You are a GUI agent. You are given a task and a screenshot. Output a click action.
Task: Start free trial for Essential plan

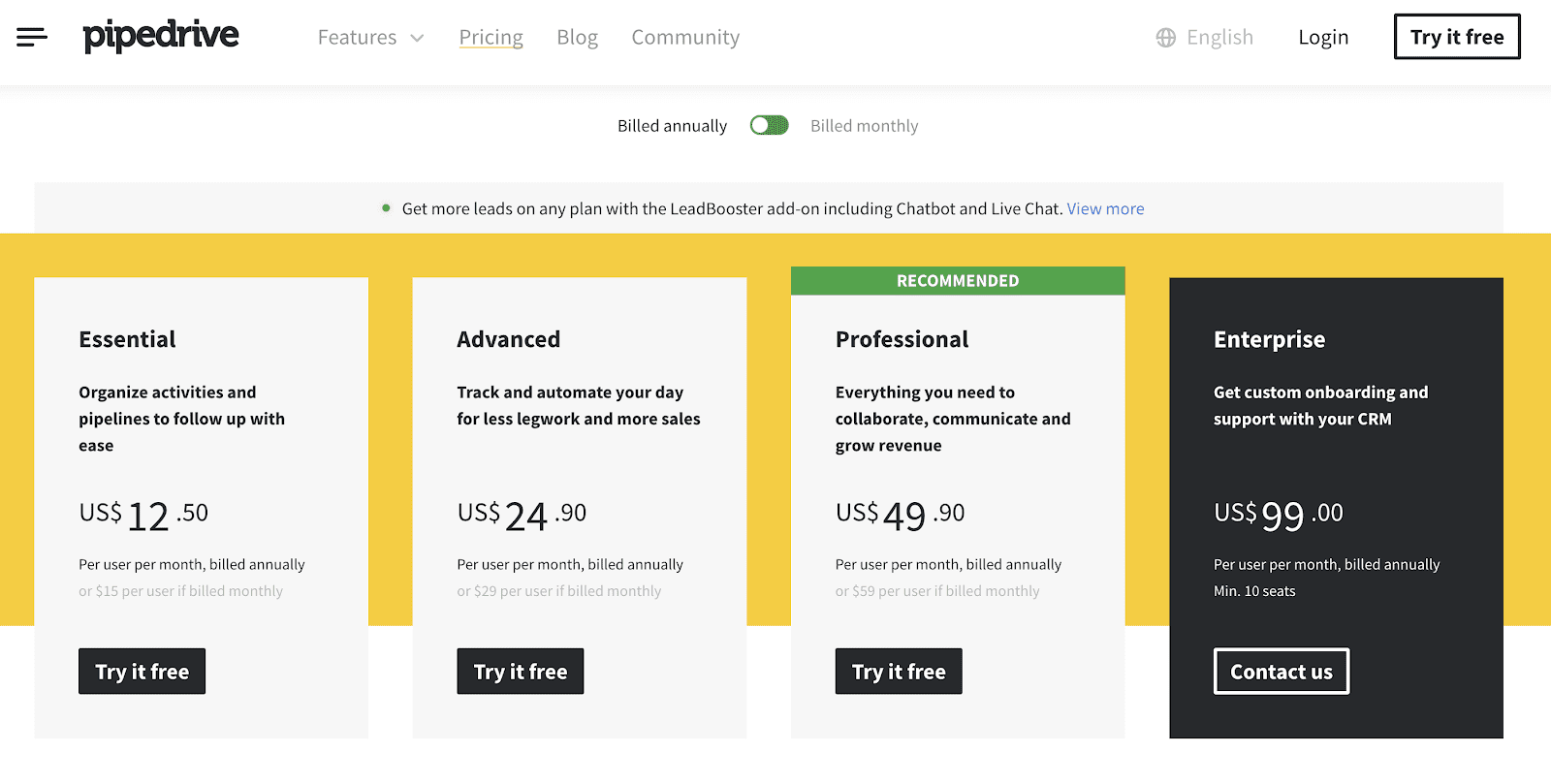click(142, 672)
